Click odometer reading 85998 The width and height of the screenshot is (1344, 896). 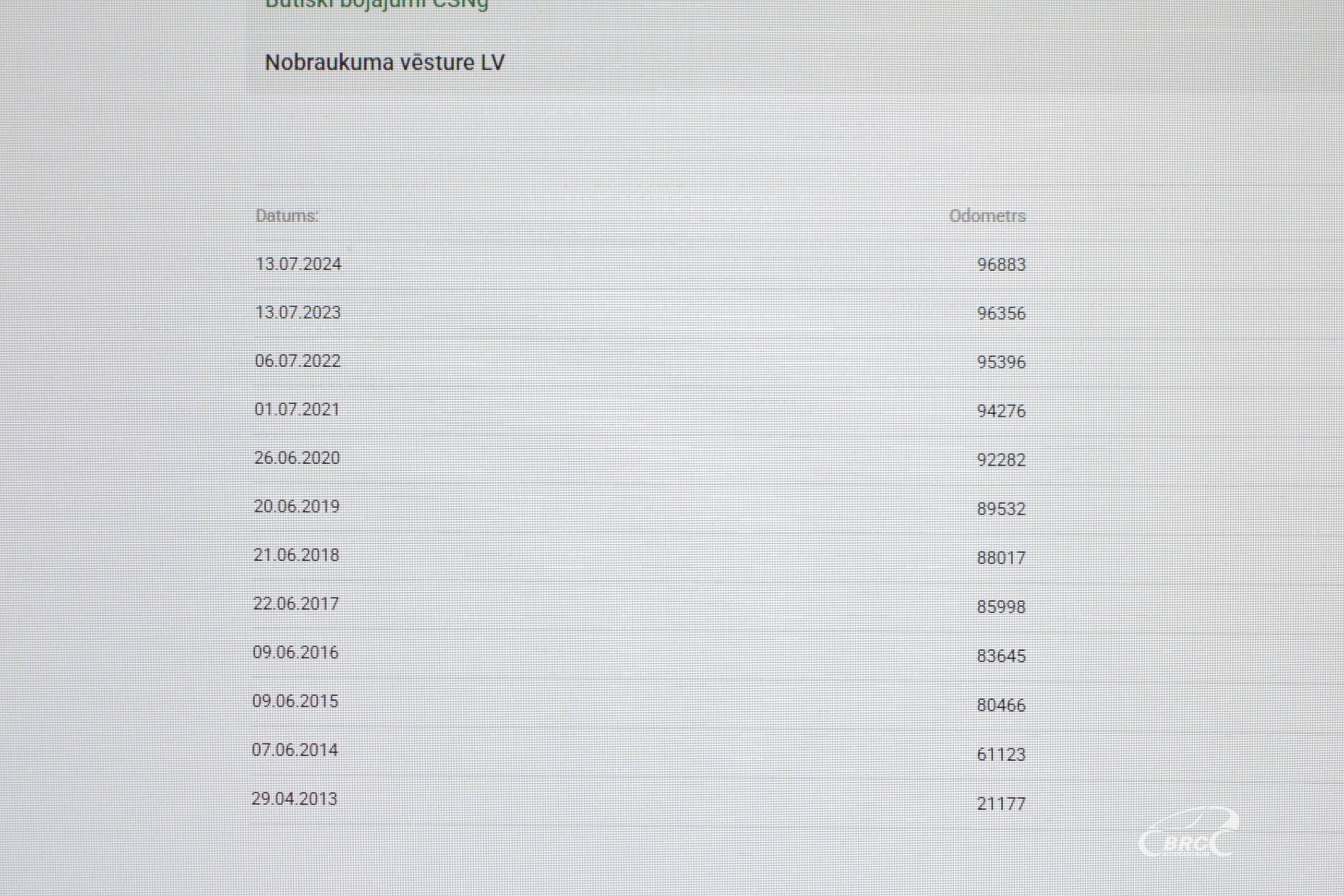click(1001, 606)
